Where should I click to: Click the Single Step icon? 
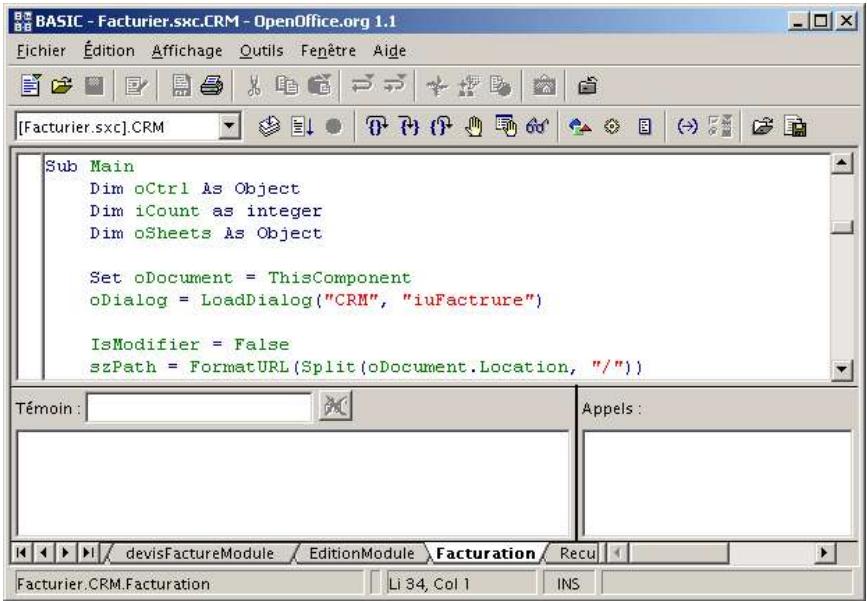(x=409, y=127)
